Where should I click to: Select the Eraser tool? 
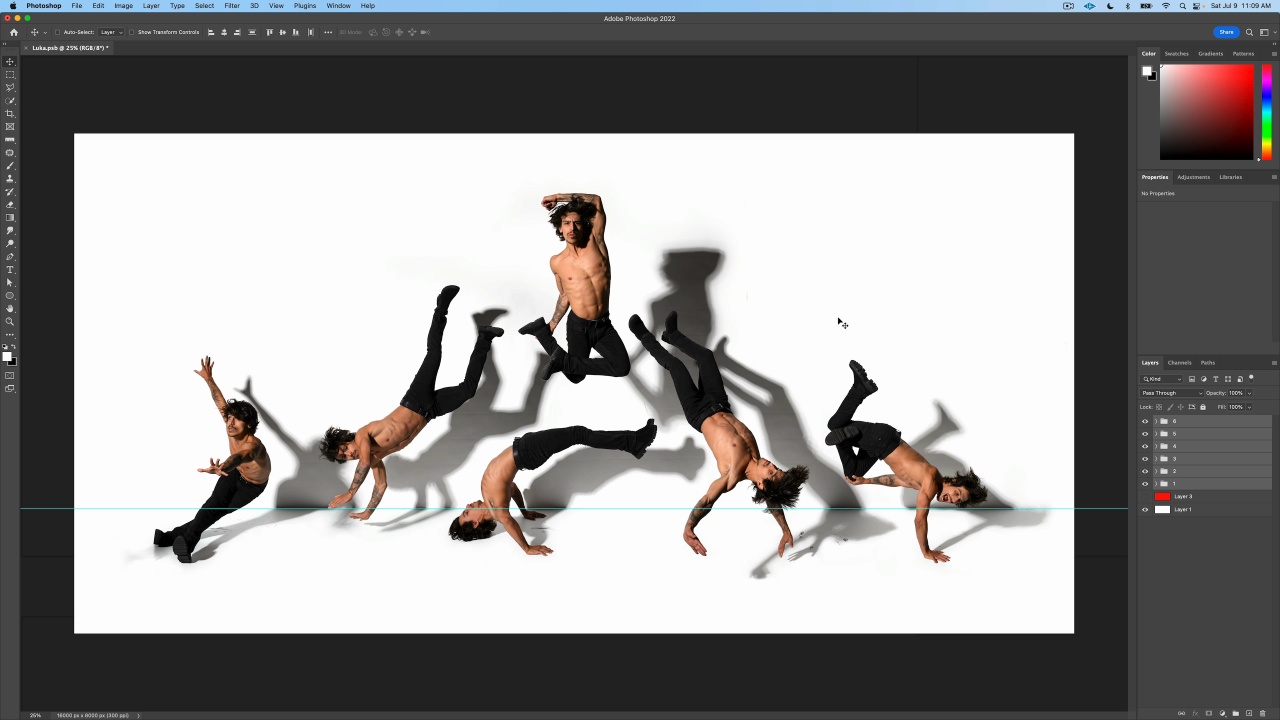[x=10, y=205]
